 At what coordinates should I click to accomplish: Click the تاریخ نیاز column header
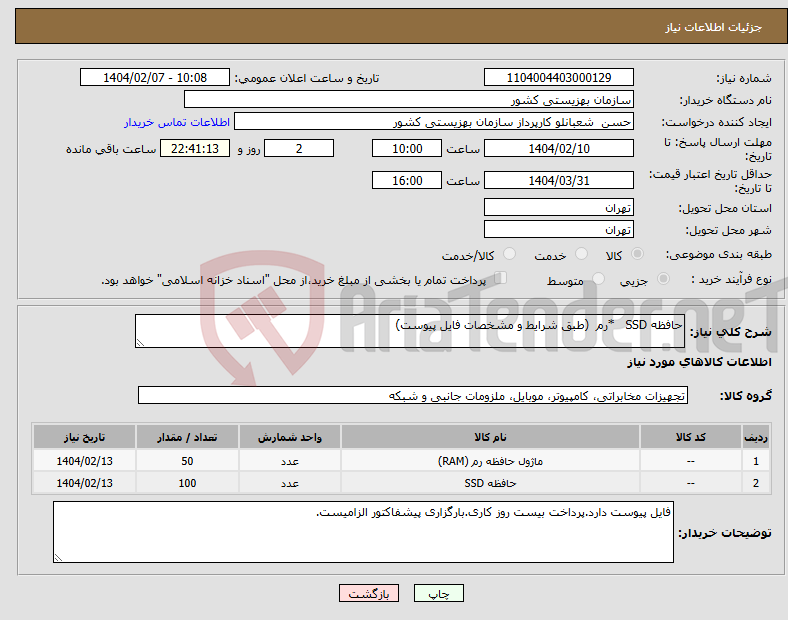(84, 437)
